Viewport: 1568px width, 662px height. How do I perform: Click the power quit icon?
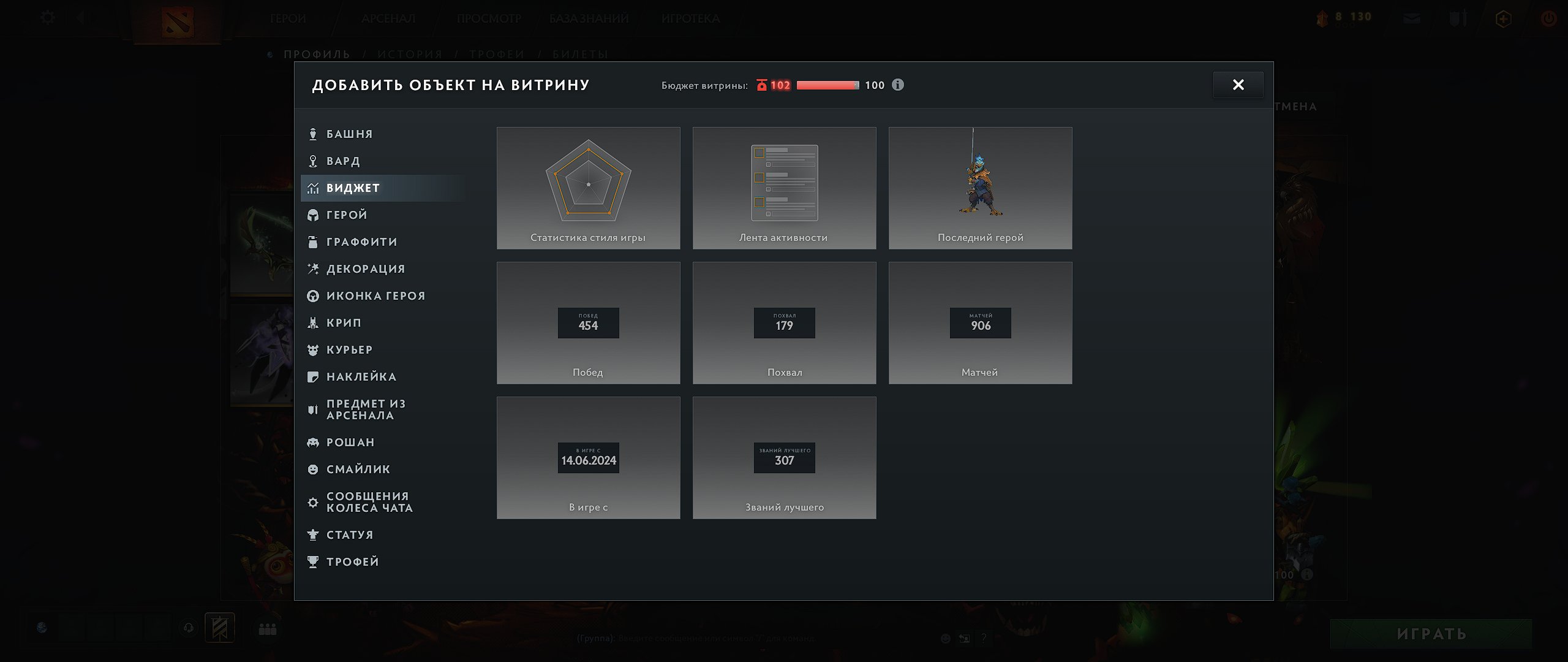[1549, 18]
